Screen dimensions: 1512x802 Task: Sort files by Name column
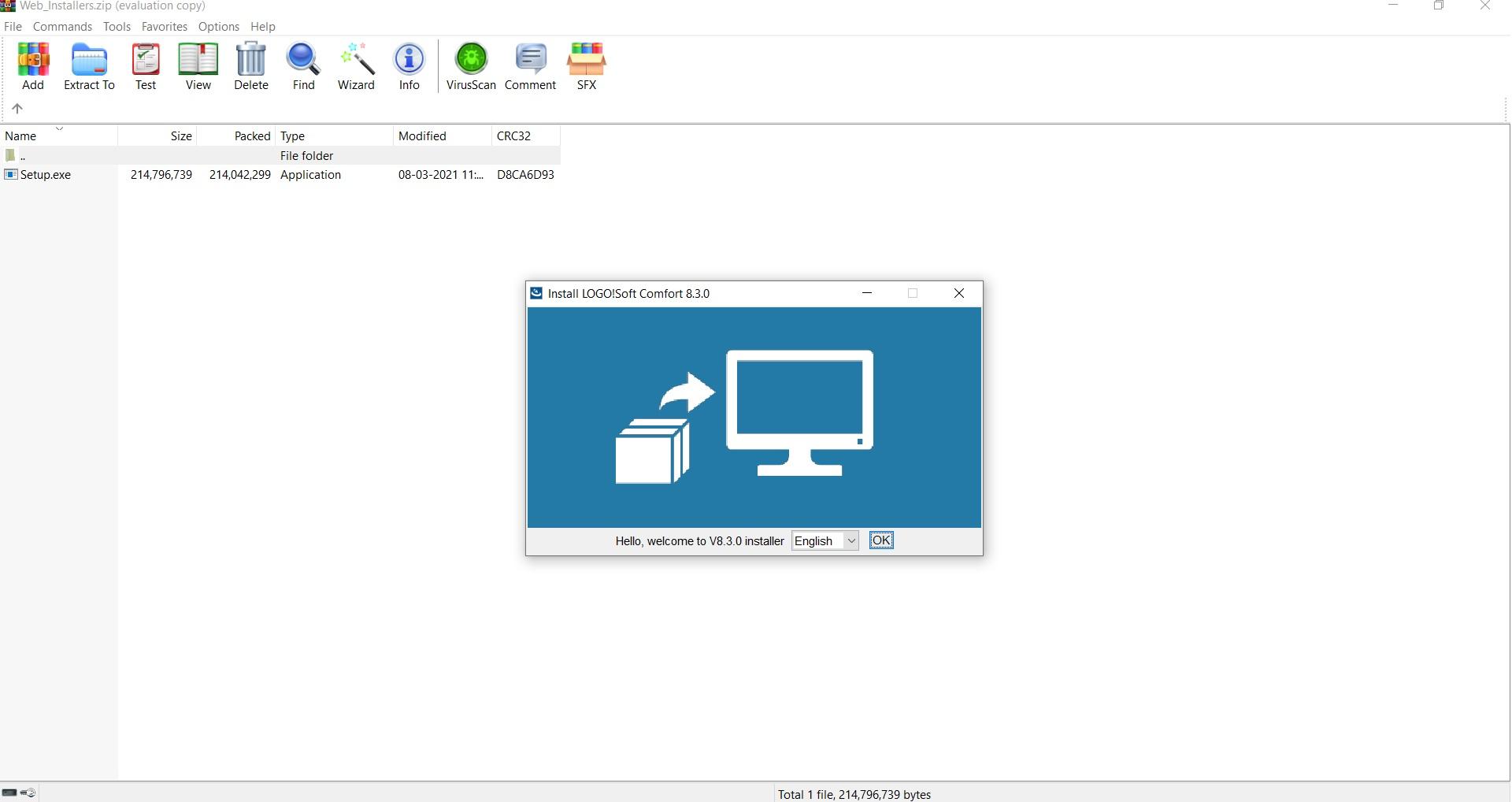[x=59, y=136]
